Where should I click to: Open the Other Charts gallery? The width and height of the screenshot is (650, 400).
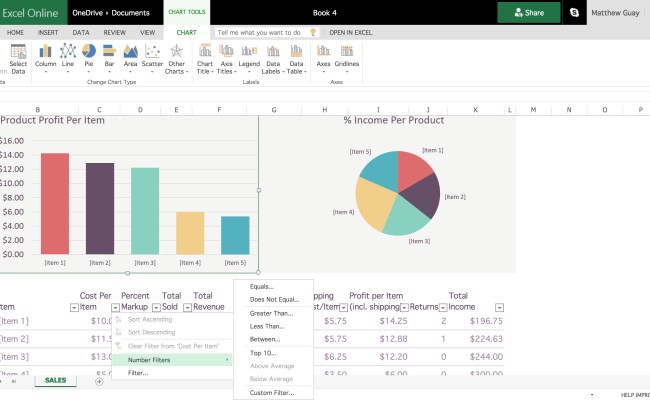[x=177, y=59]
